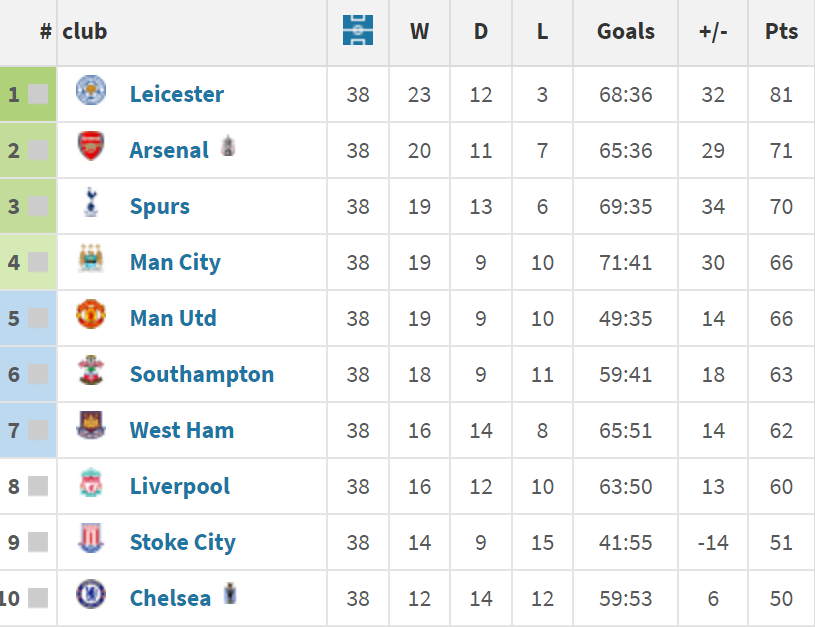Click the Southampton club crest icon

click(x=91, y=371)
